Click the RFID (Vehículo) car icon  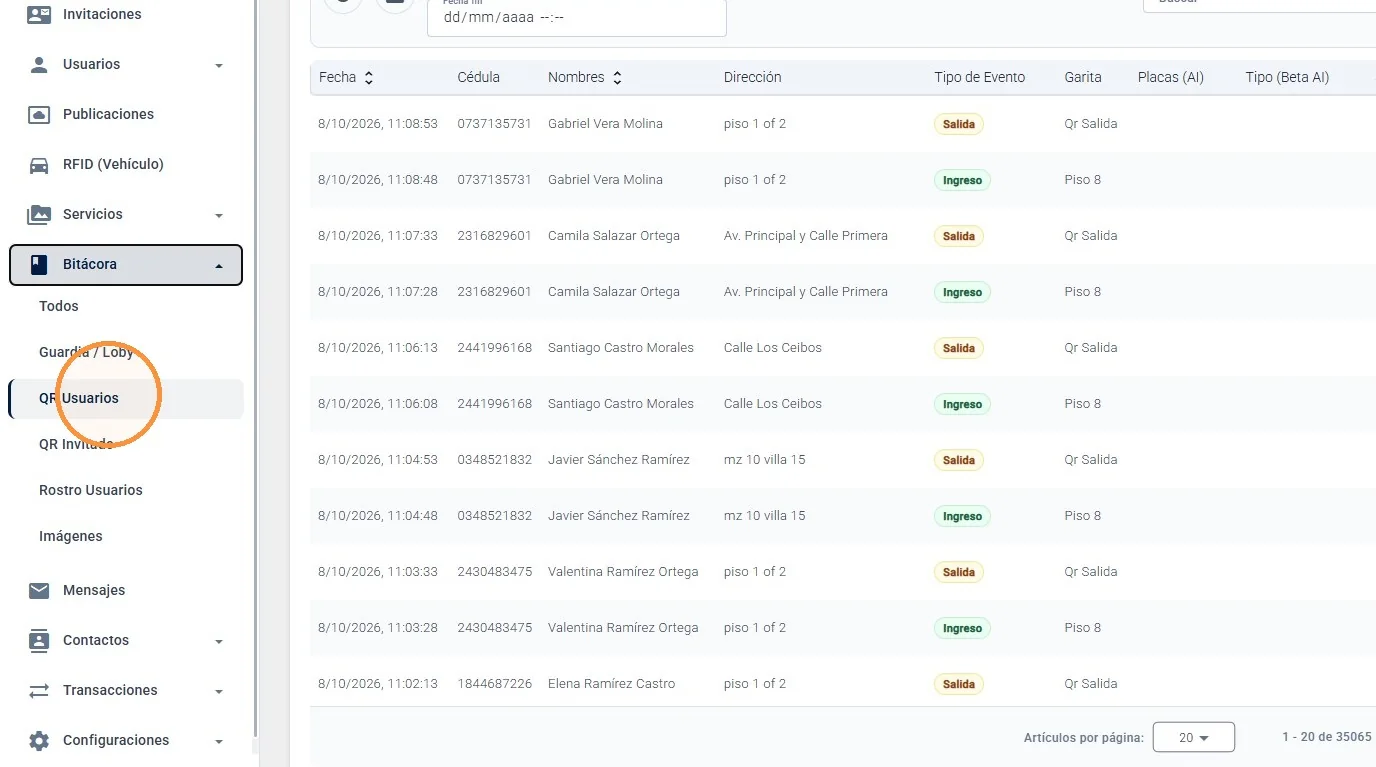[x=39, y=164]
